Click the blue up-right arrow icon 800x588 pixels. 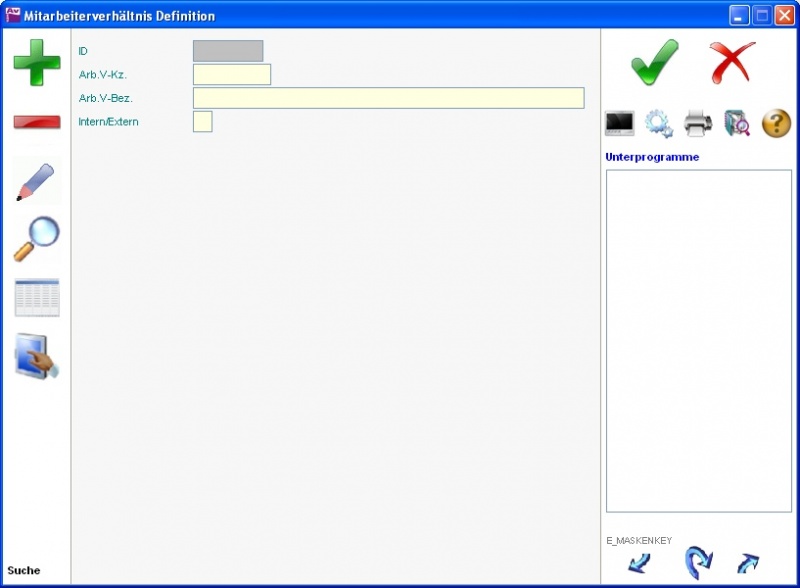tap(747, 564)
